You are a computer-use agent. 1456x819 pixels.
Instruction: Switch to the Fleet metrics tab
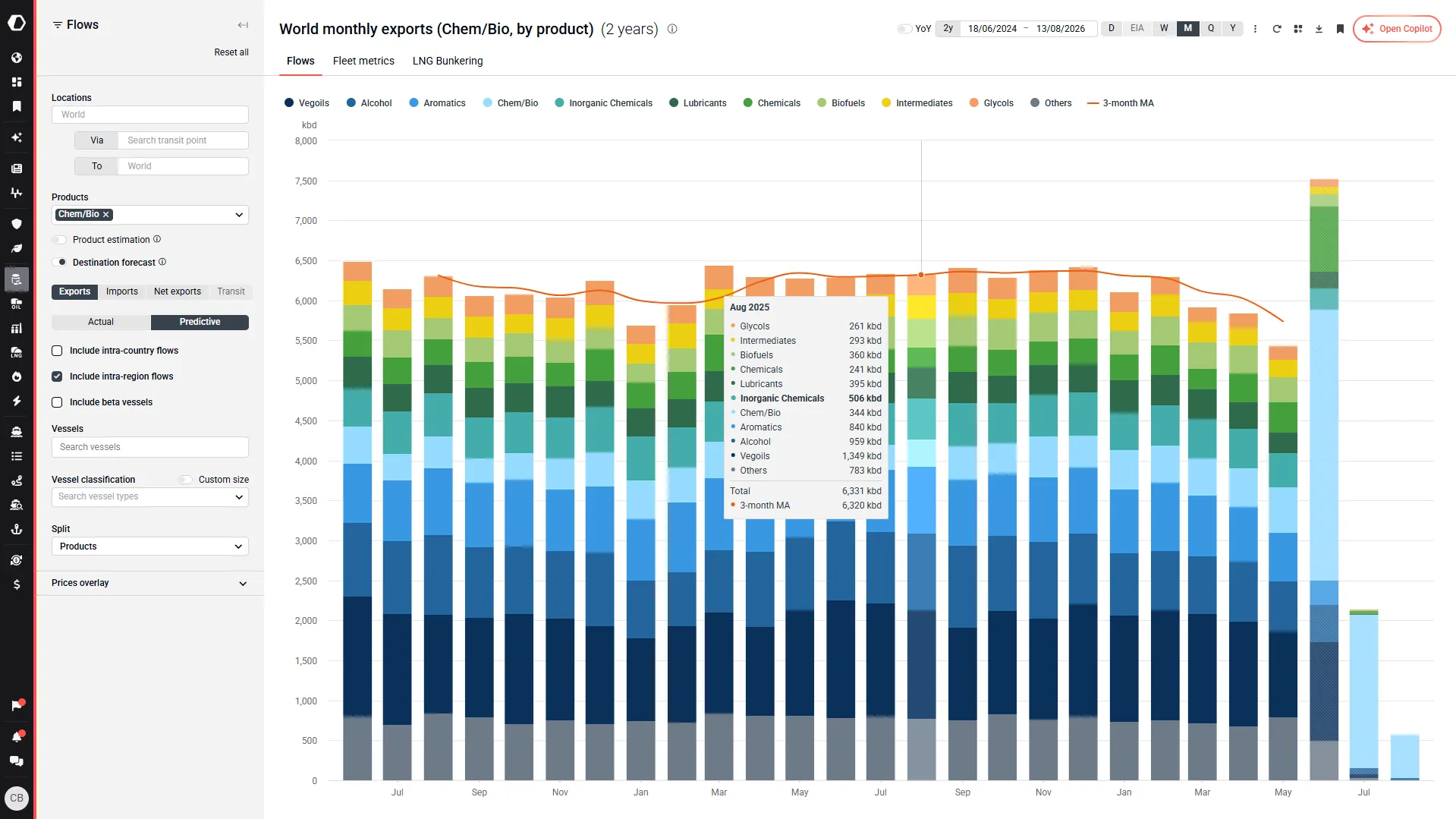point(363,61)
